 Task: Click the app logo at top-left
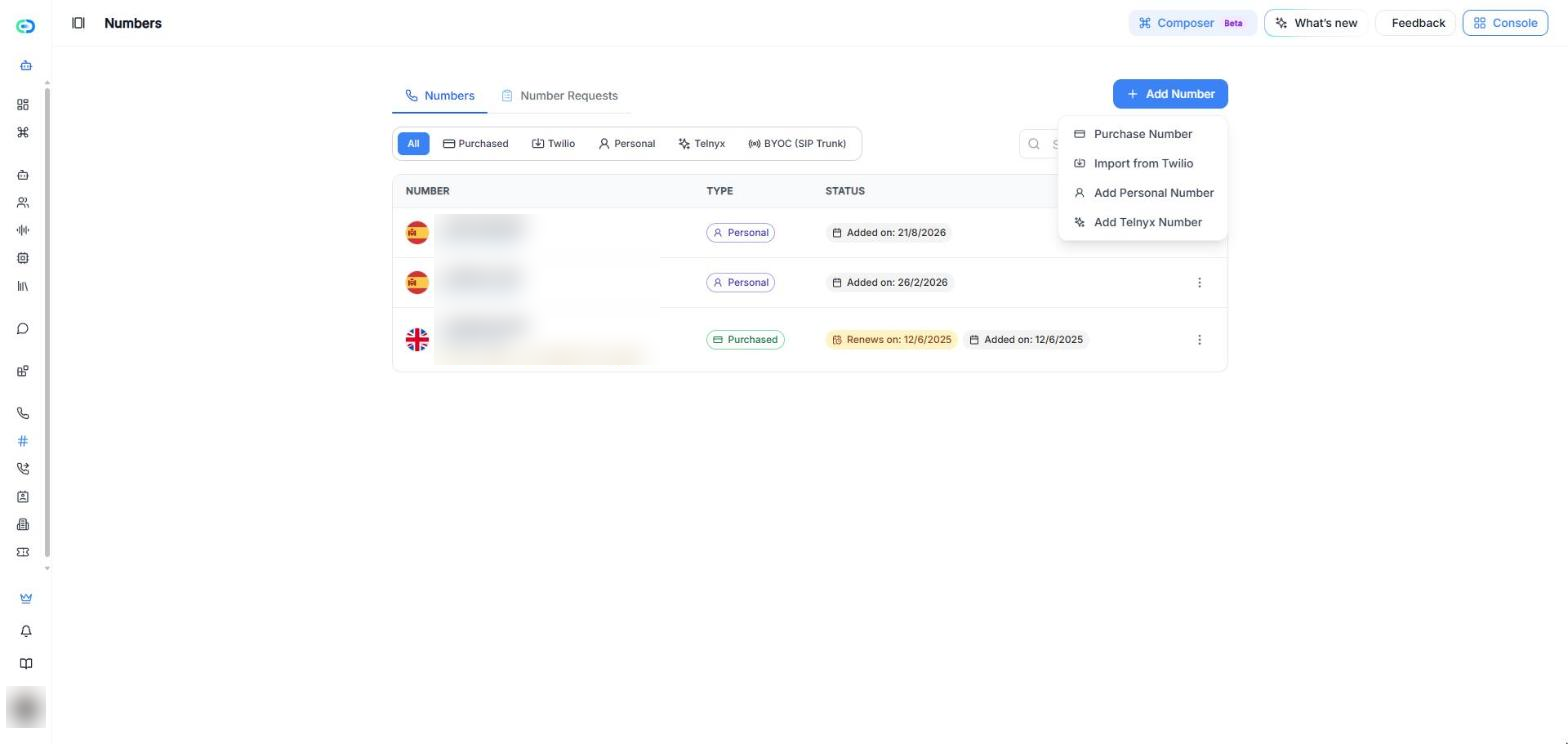pos(26,26)
